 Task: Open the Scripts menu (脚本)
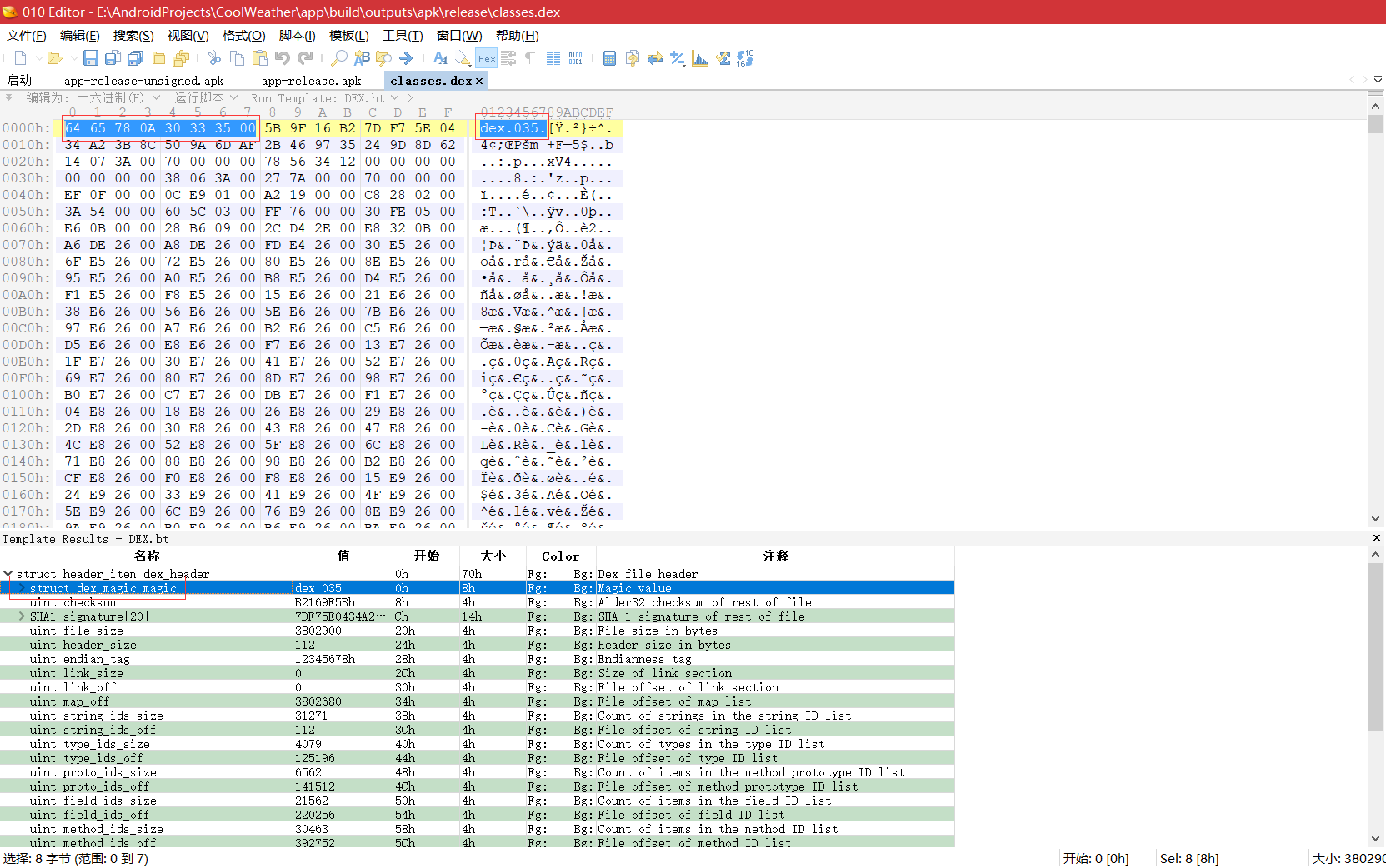(297, 35)
